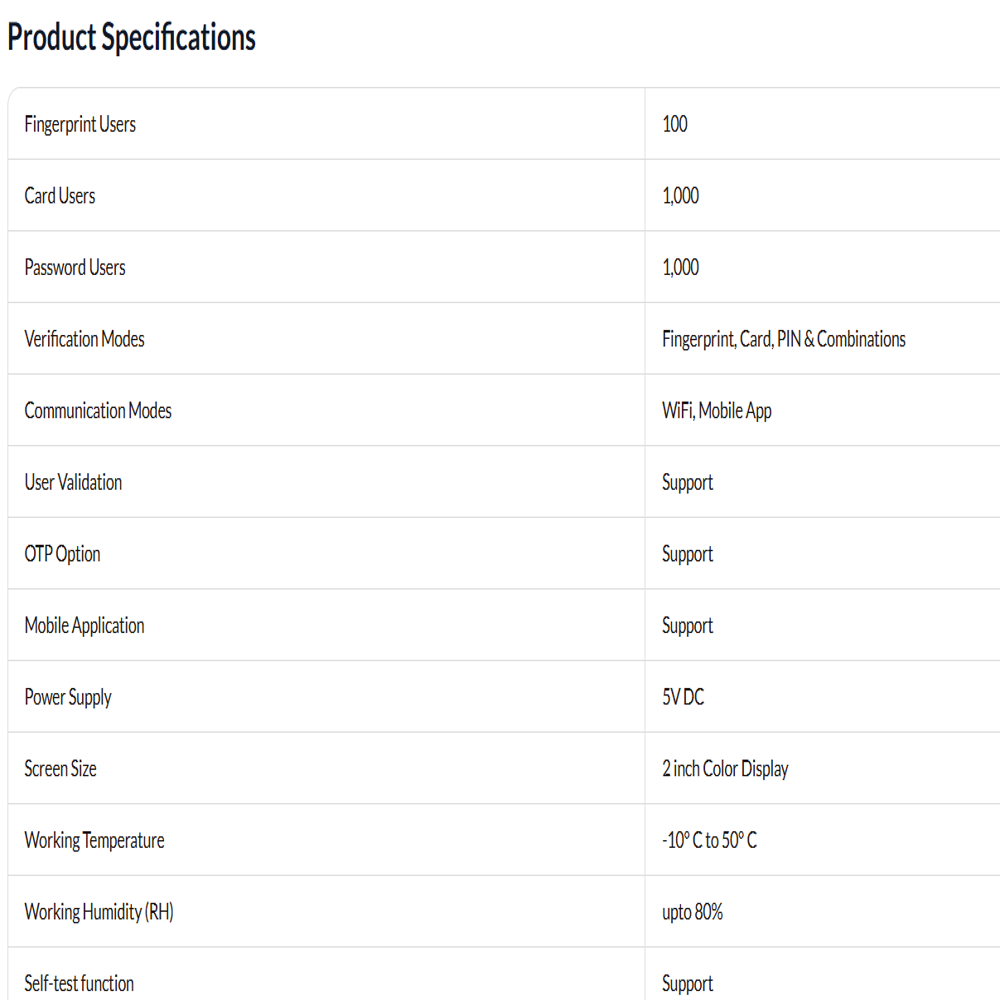Click Support value beside OTP Option
This screenshot has width=1000, height=1000.
point(688,554)
